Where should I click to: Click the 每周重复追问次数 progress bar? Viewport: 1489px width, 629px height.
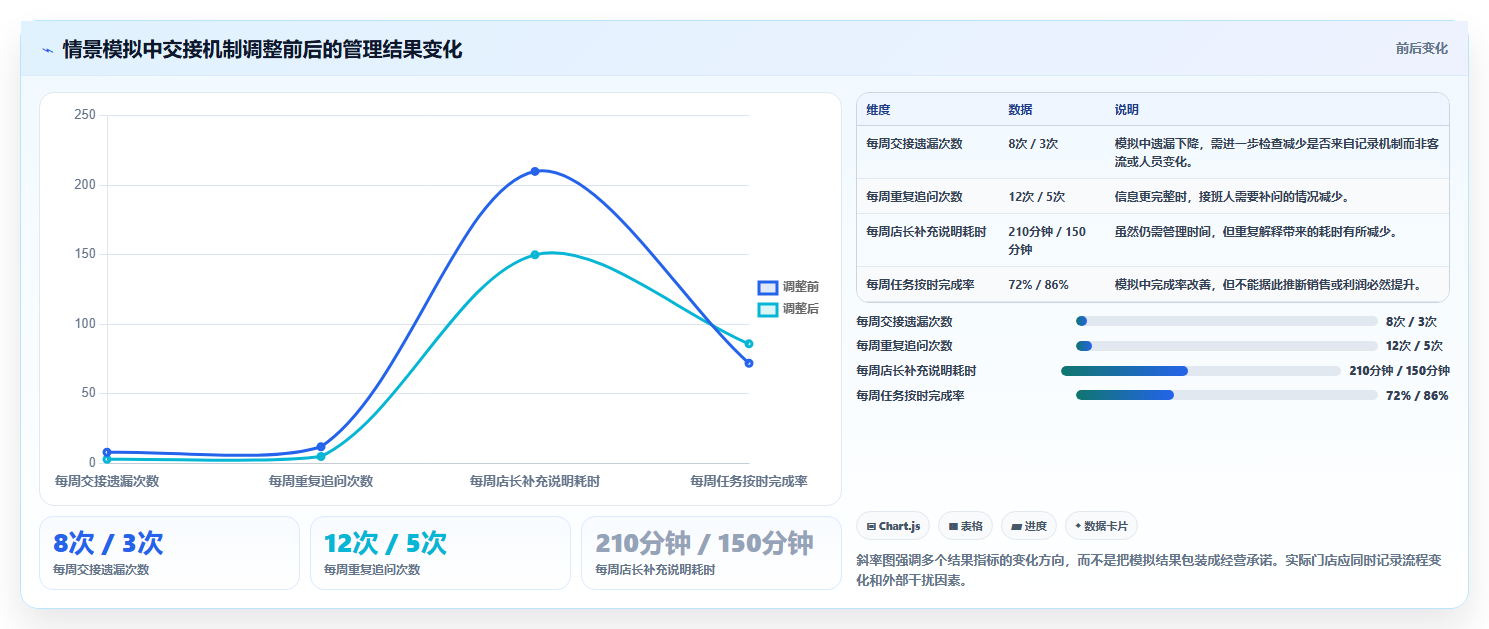click(1227, 346)
